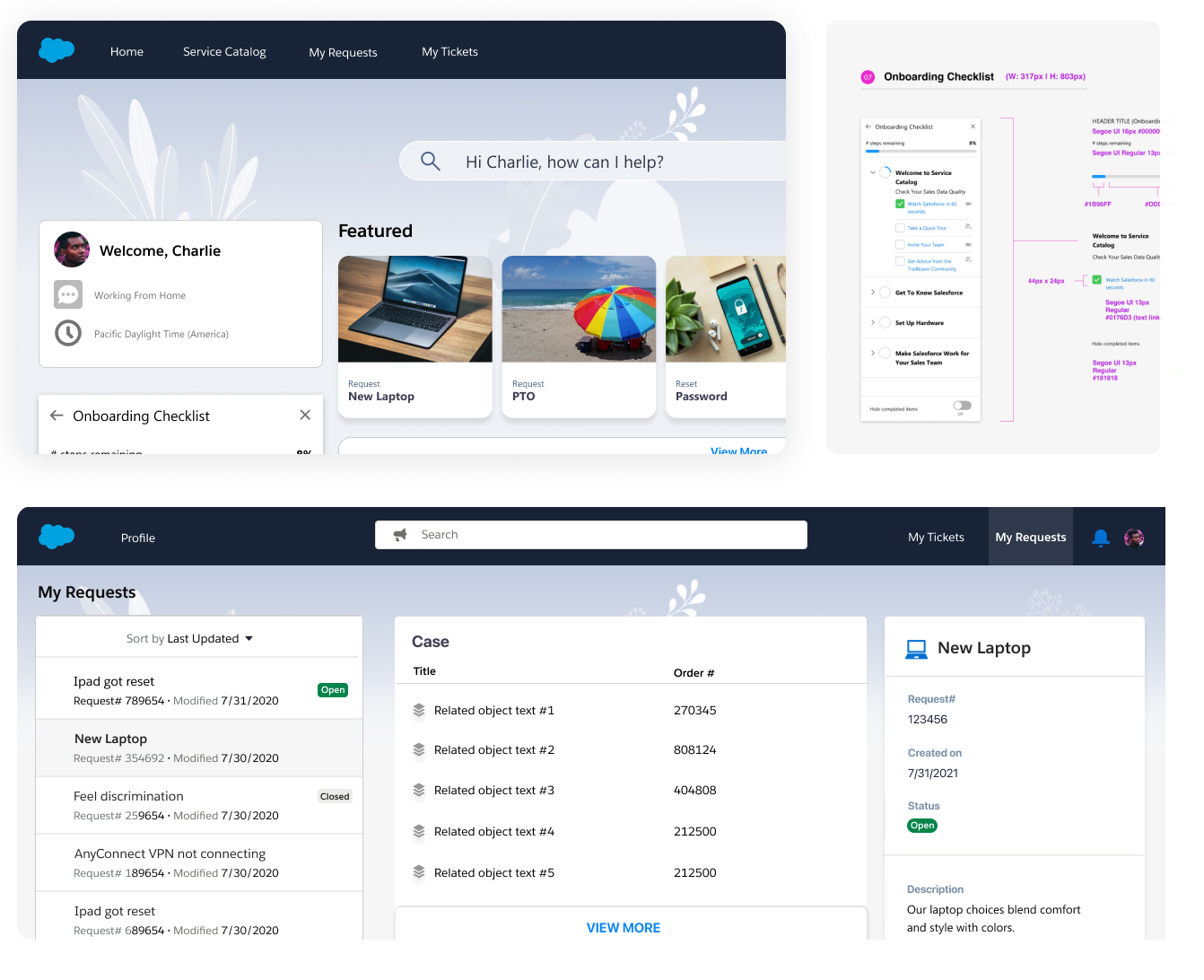Enable the 'Hide completed items' toggle
Viewport: 1204px width, 980px height.
click(x=962, y=406)
